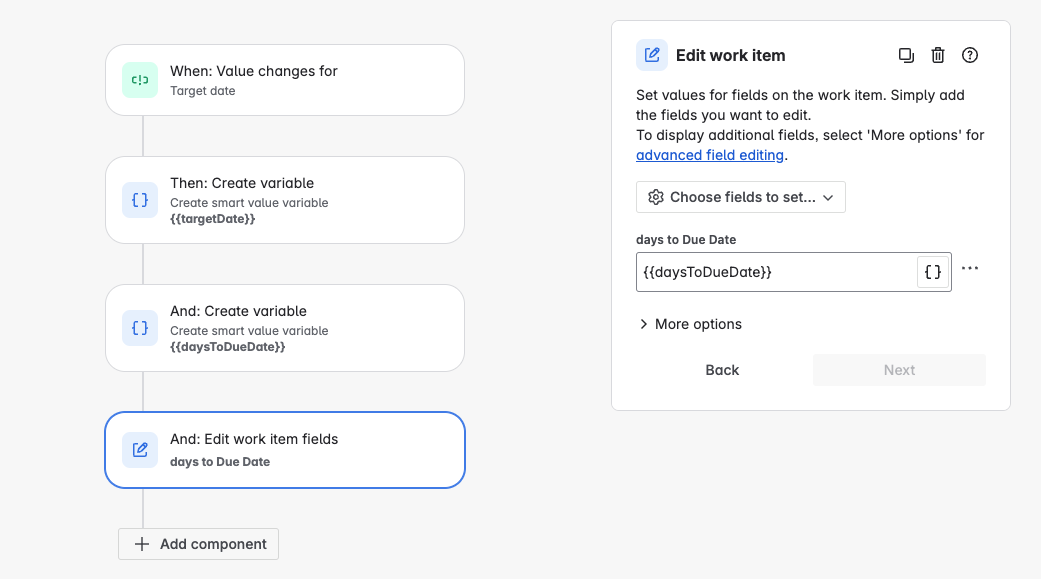
Task: Open the Choose fields to set dropdown
Action: tap(740, 197)
